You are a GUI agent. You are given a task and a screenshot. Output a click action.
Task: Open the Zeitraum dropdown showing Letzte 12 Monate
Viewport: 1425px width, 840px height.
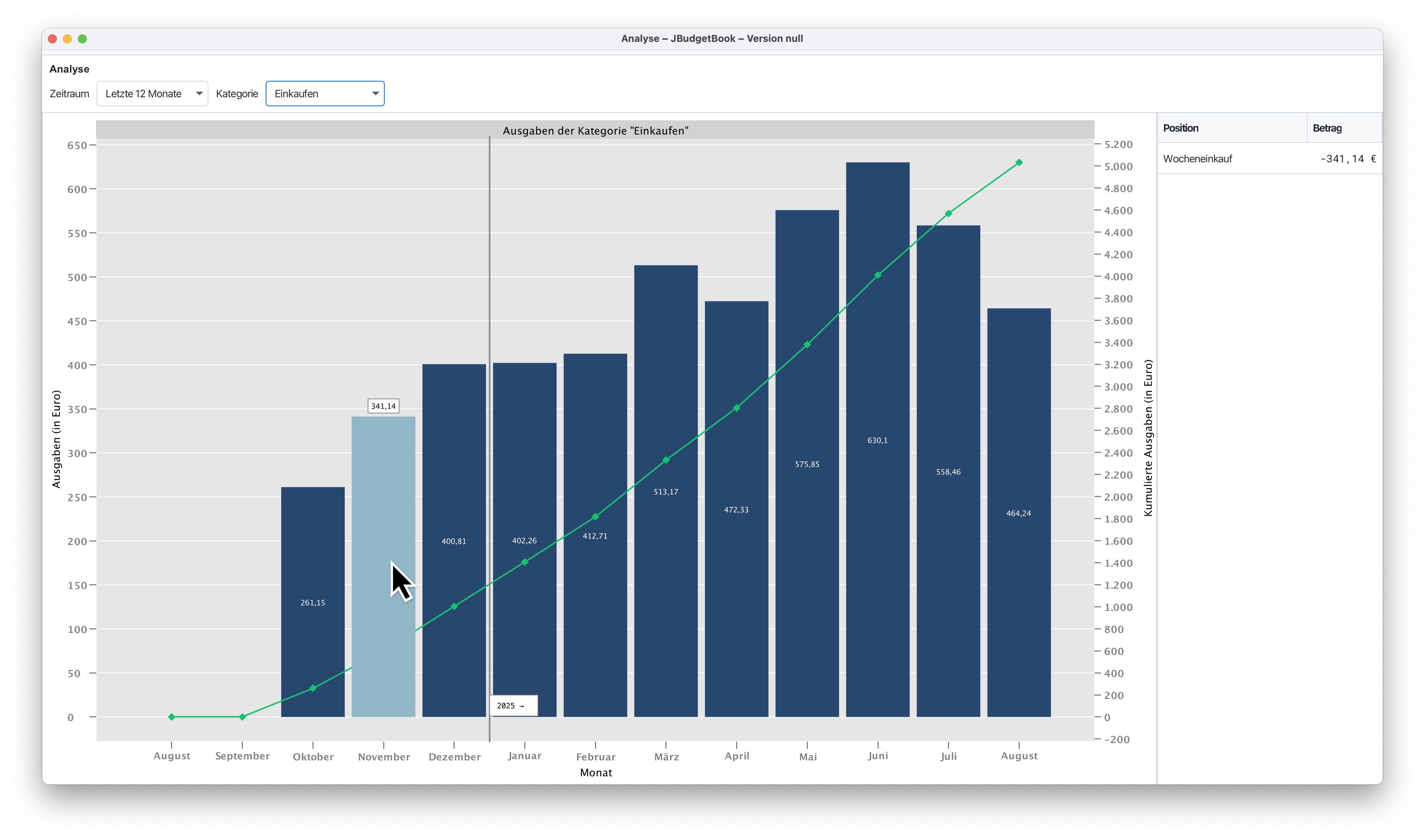[x=152, y=93]
